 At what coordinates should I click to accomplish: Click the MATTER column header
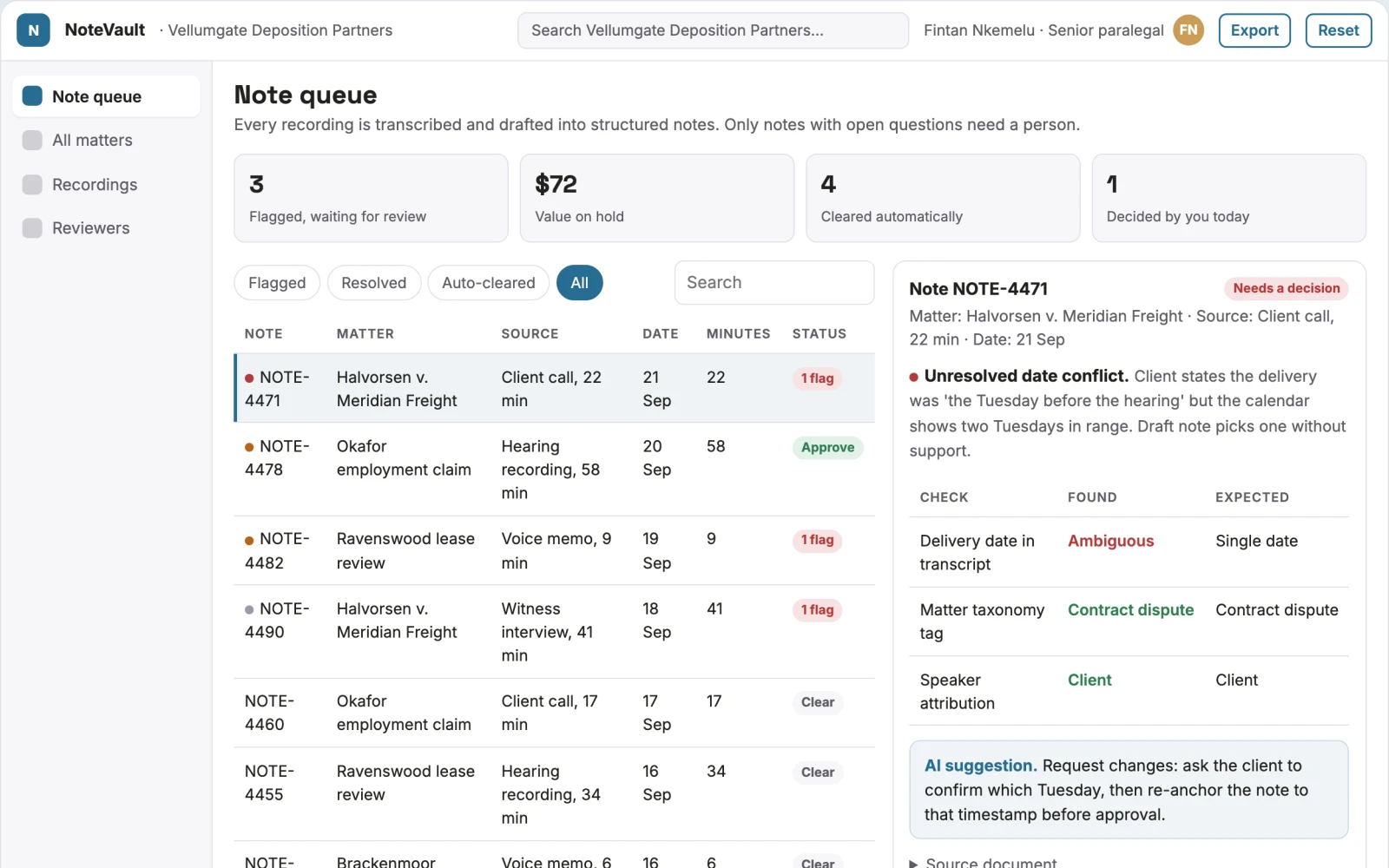coord(365,334)
